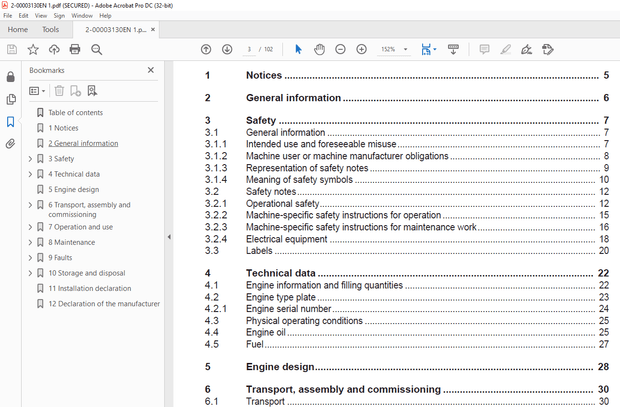
Task: Expand the 3 Safety bookmark
Action: (30, 159)
